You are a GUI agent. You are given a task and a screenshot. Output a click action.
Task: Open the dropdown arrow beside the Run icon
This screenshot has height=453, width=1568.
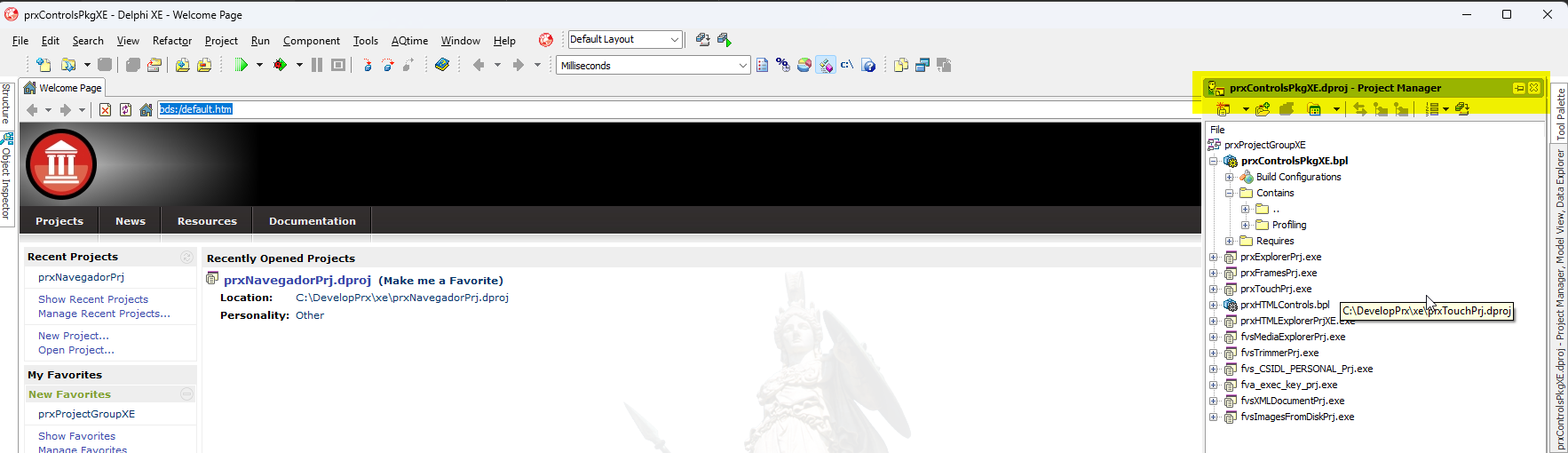point(259,65)
